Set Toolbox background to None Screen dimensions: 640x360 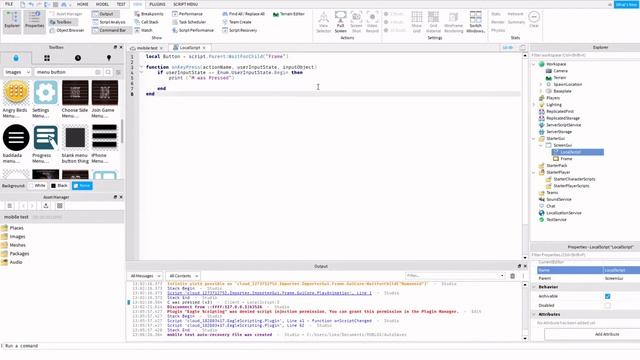click(82, 186)
